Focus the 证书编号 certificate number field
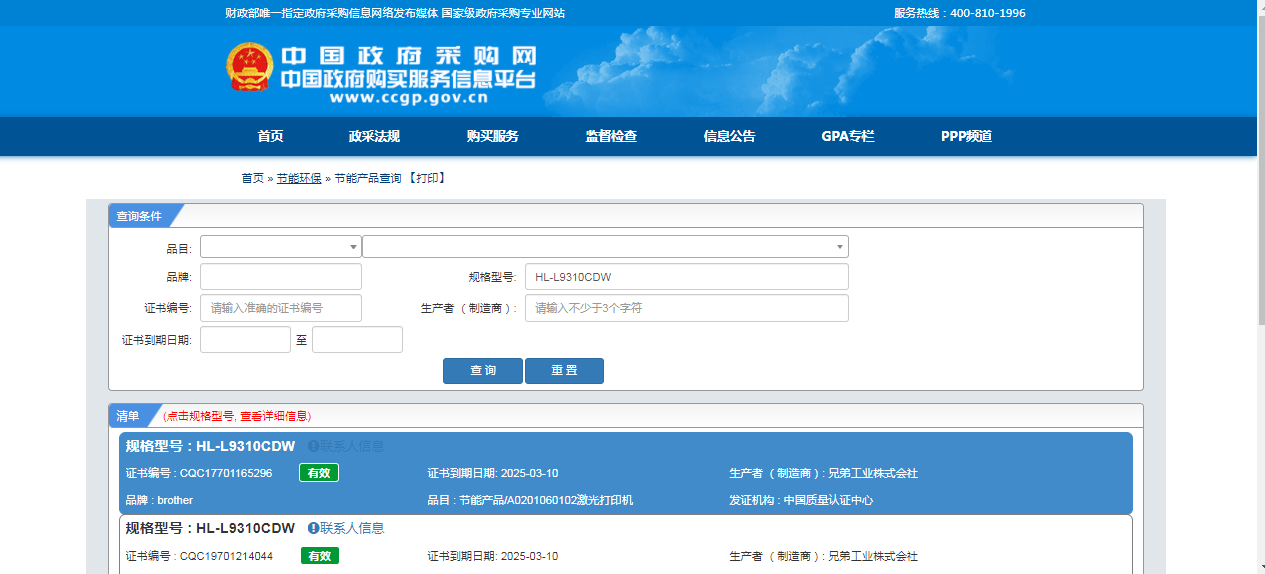This screenshot has height=574, width=1265. click(x=281, y=308)
